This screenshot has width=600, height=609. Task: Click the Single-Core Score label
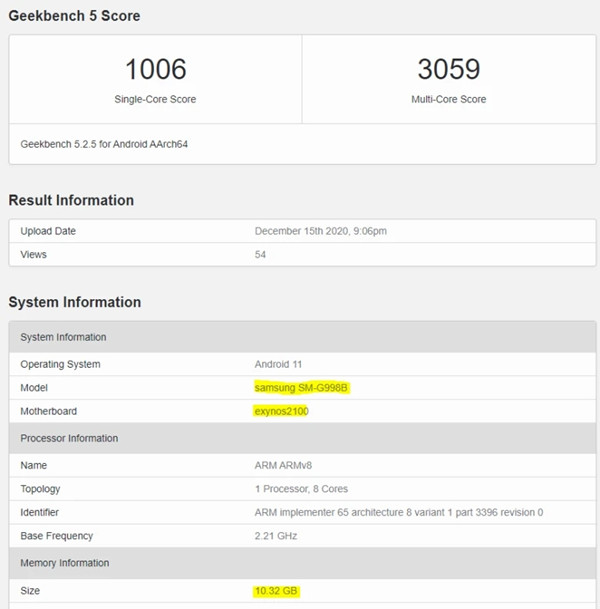tap(155, 99)
